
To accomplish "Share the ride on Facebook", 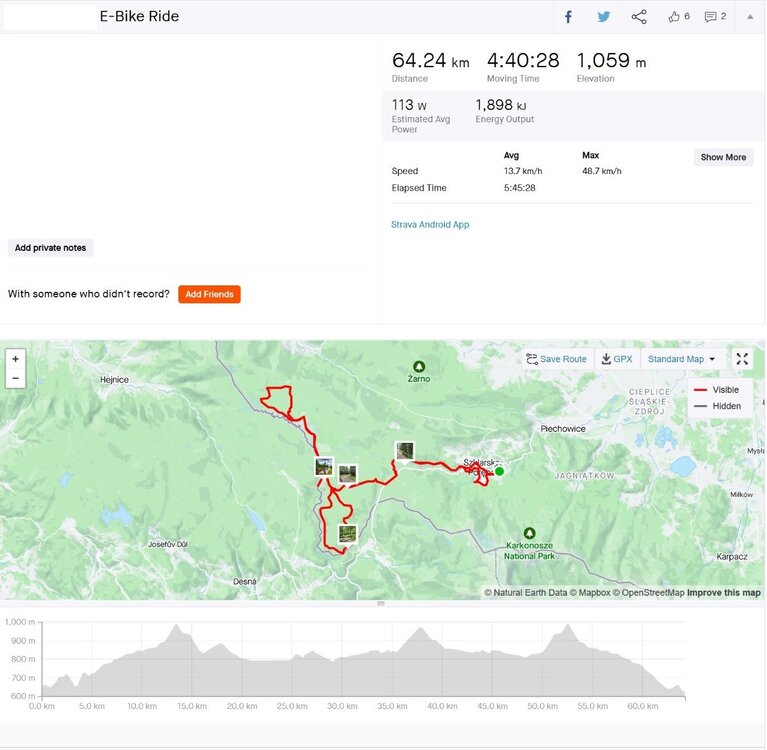I will pos(568,17).
